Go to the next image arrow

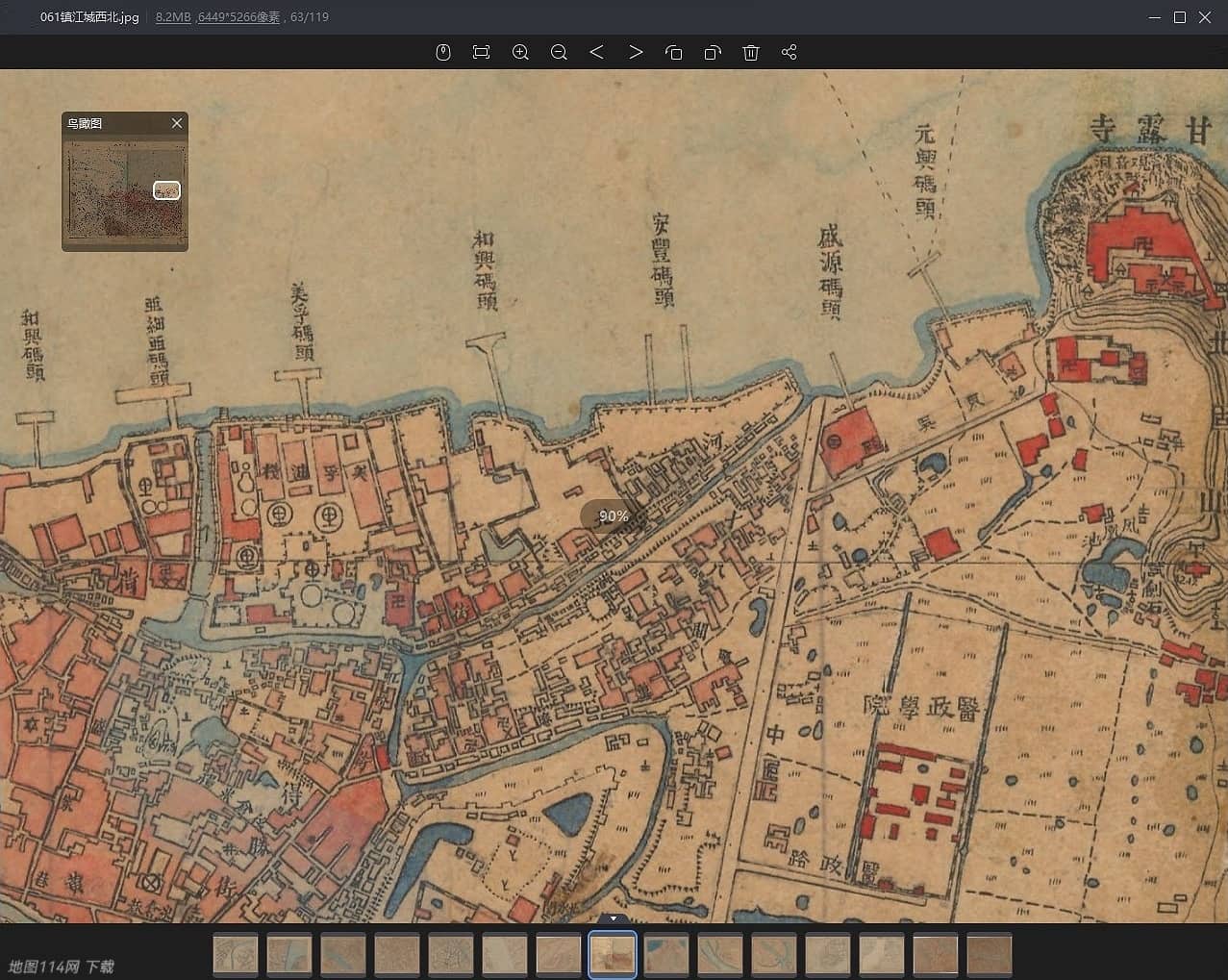tap(636, 52)
